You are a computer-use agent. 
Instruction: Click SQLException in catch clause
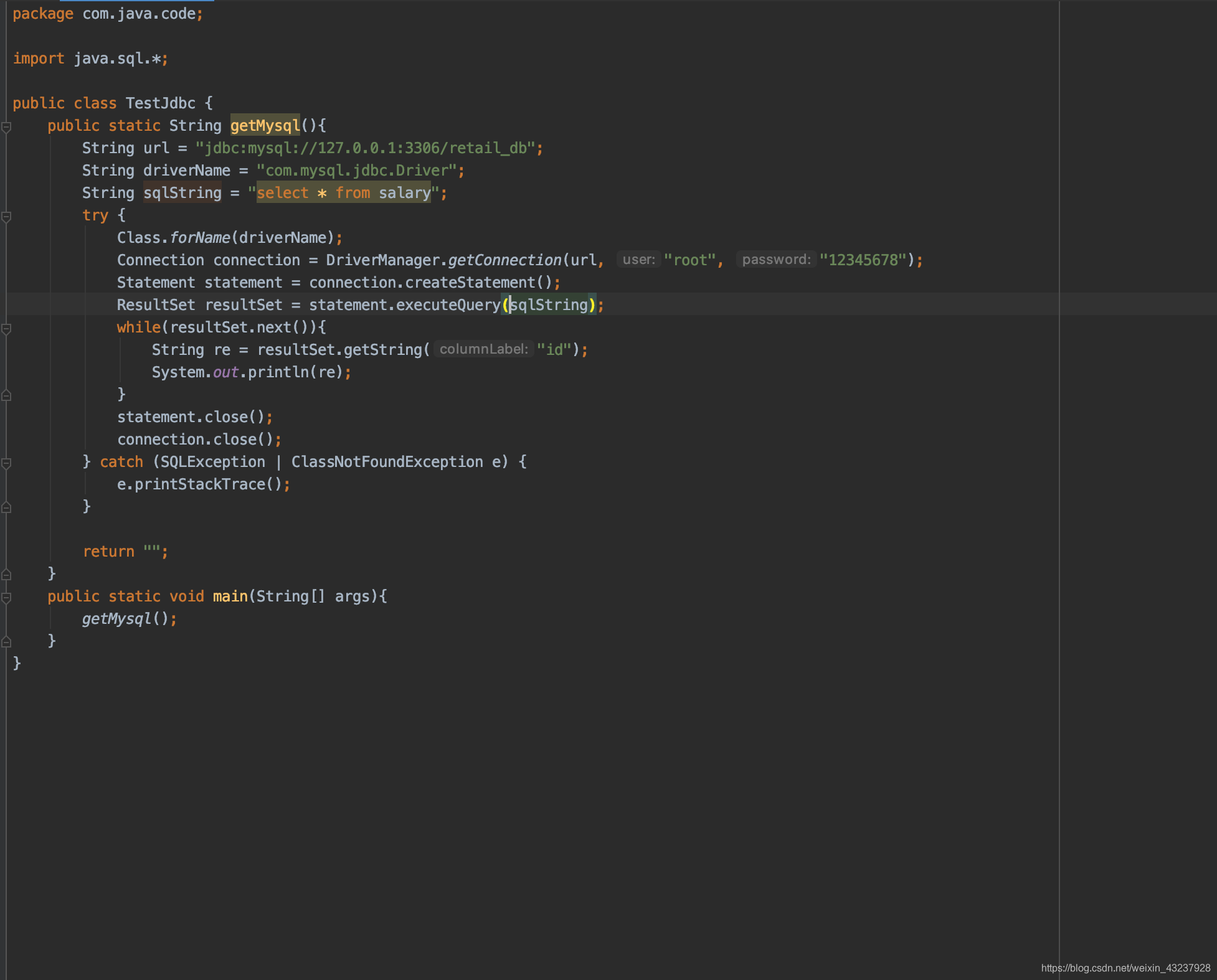coord(213,462)
